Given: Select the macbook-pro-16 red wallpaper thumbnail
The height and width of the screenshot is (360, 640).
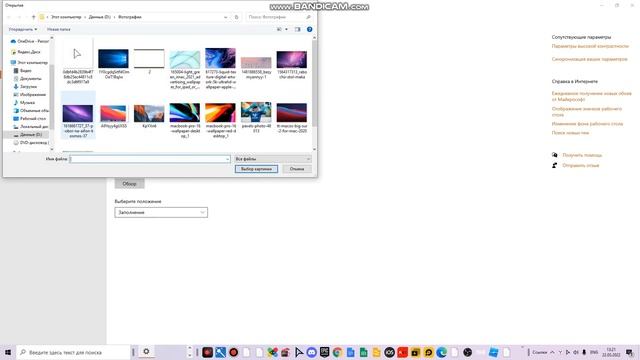Looking at the screenshot, I should (x=220, y=113).
